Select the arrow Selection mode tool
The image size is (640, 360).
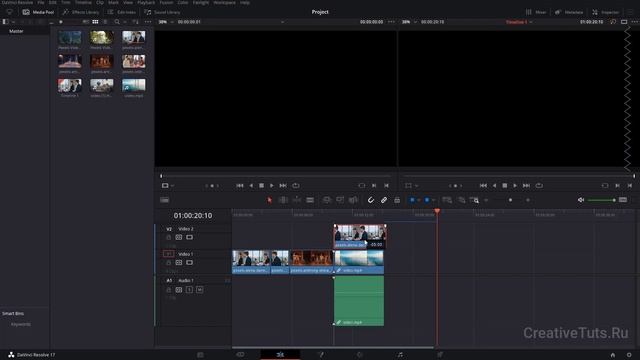pyautogui.click(x=269, y=200)
